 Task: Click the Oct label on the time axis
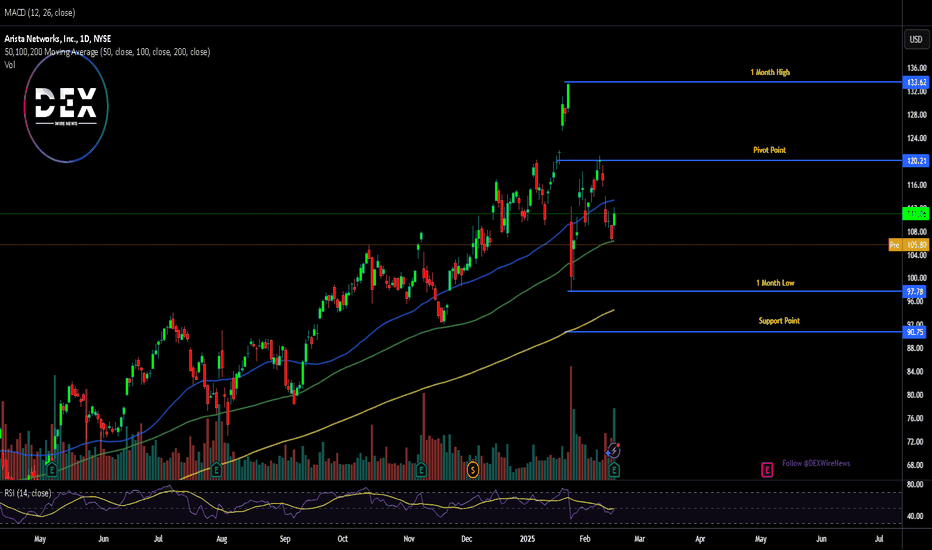pos(342,539)
